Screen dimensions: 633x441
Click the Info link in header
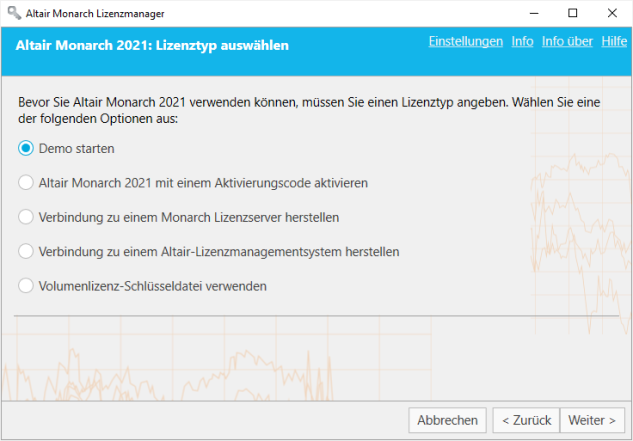522,42
